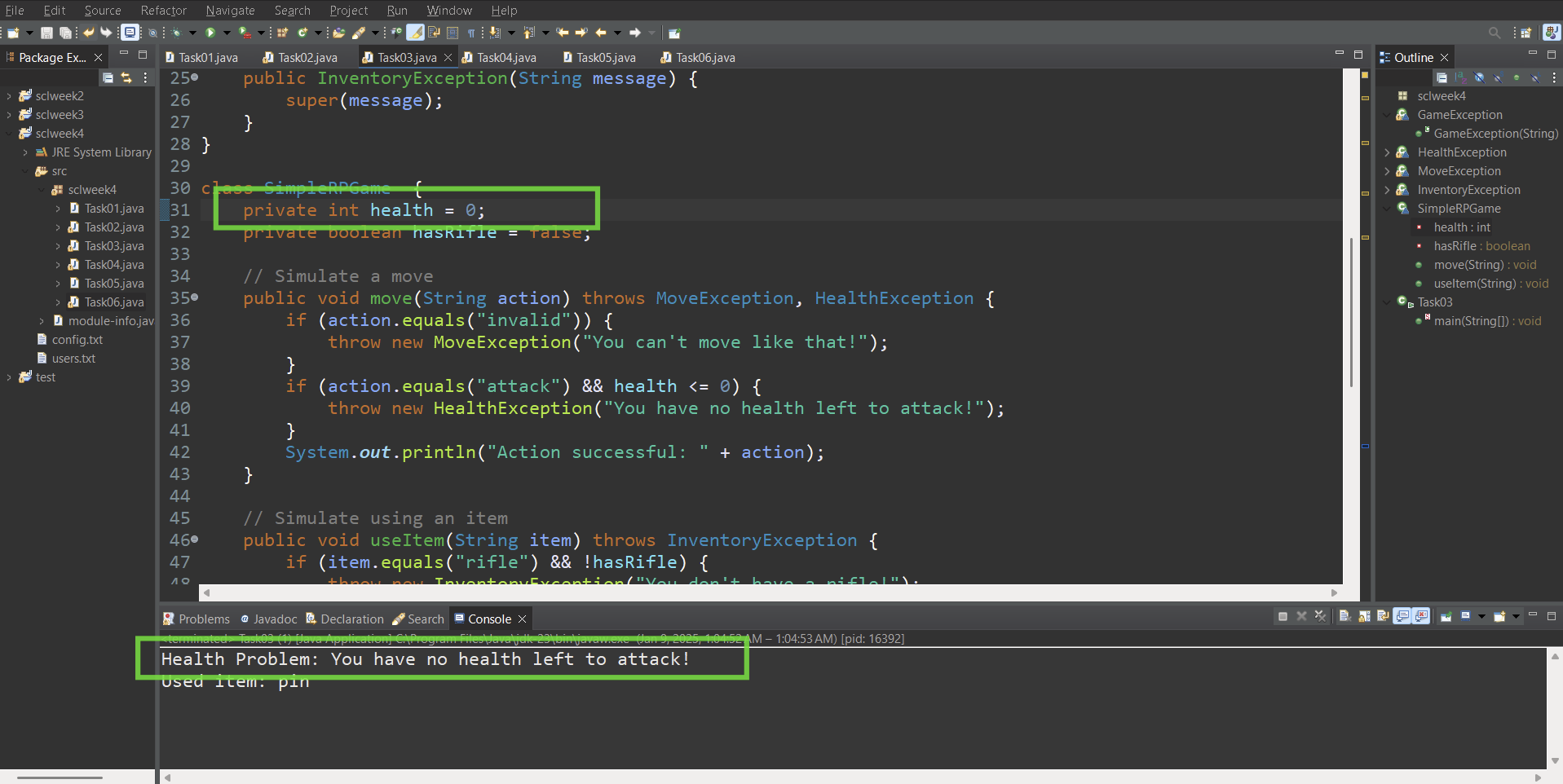This screenshot has width=1563, height=784.
Task: Click the Open Perspective icon
Action: pos(1525,33)
